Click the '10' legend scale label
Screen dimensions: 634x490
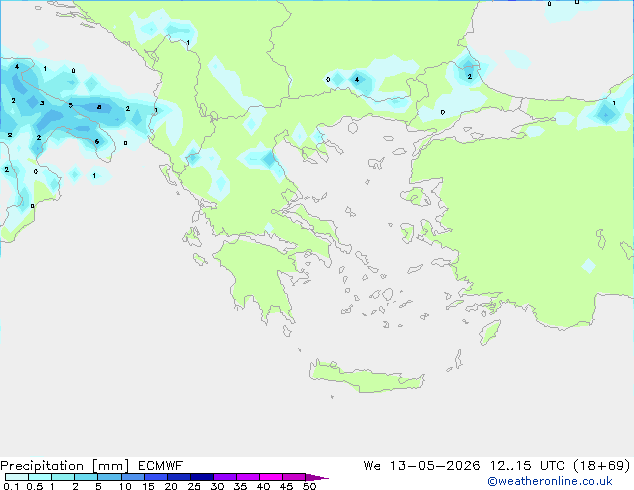(125, 486)
